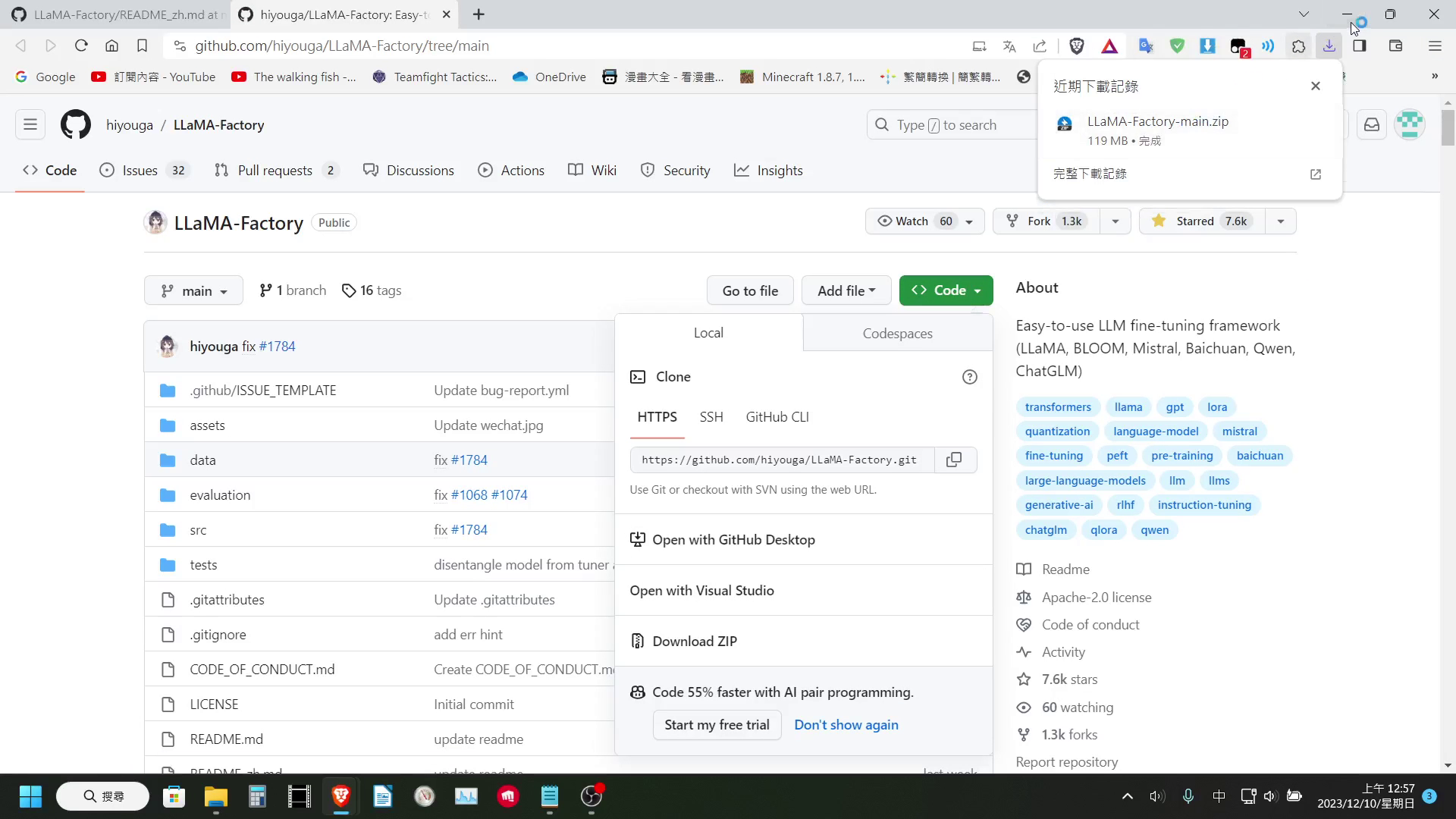Click the transformers topic tag
Screen dimensions: 1456x819
[x=1058, y=407]
